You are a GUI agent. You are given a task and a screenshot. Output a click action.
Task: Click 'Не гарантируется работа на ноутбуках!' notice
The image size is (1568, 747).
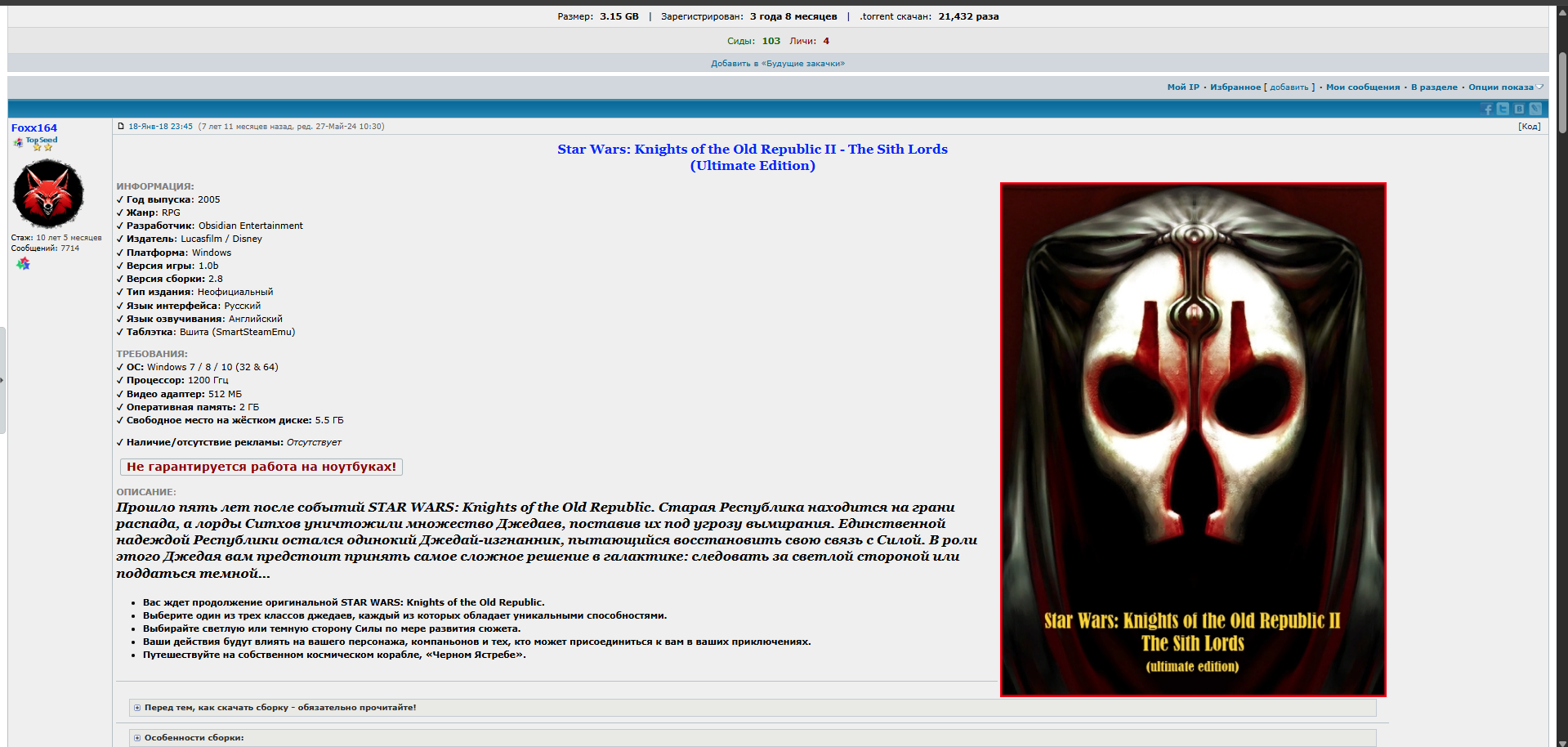click(261, 467)
